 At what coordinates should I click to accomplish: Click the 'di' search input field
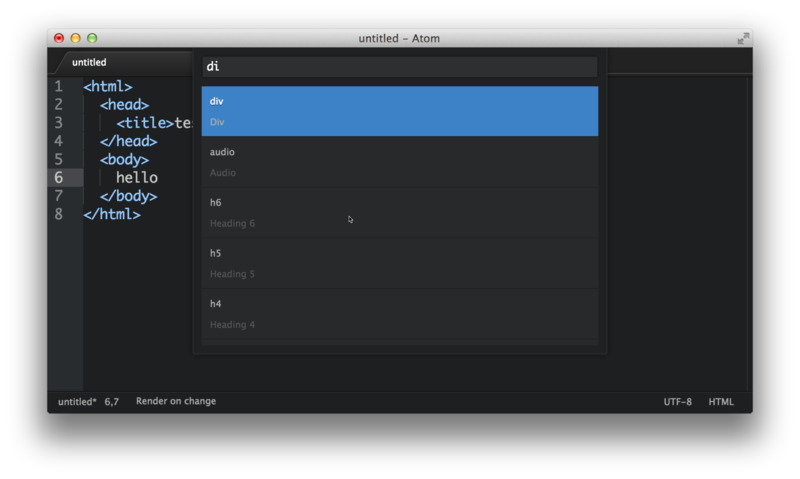coord(399,67)
